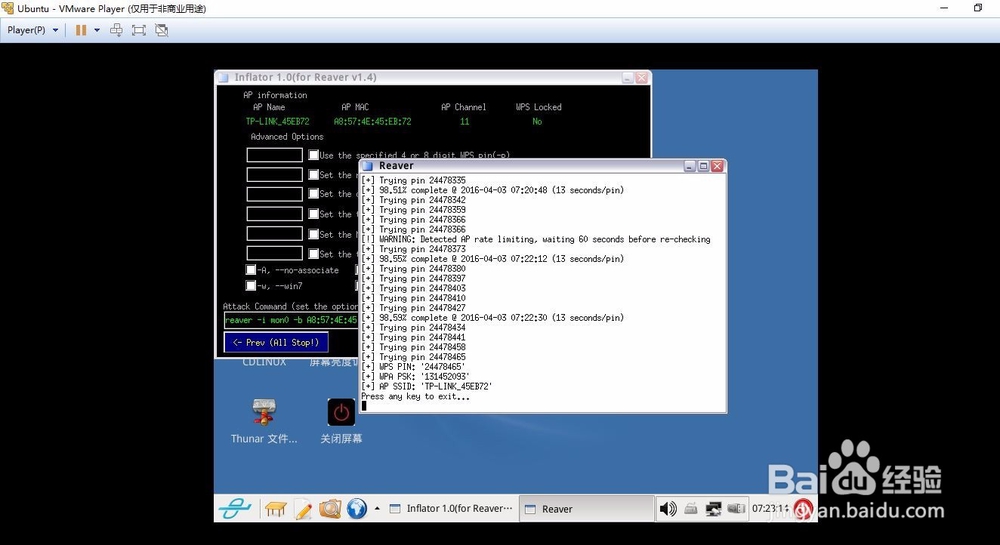Click the AP SSID 'TP-LINK_45EB72' line in Reaver
Screen dimensions: 1000x545
click(427, 386)
